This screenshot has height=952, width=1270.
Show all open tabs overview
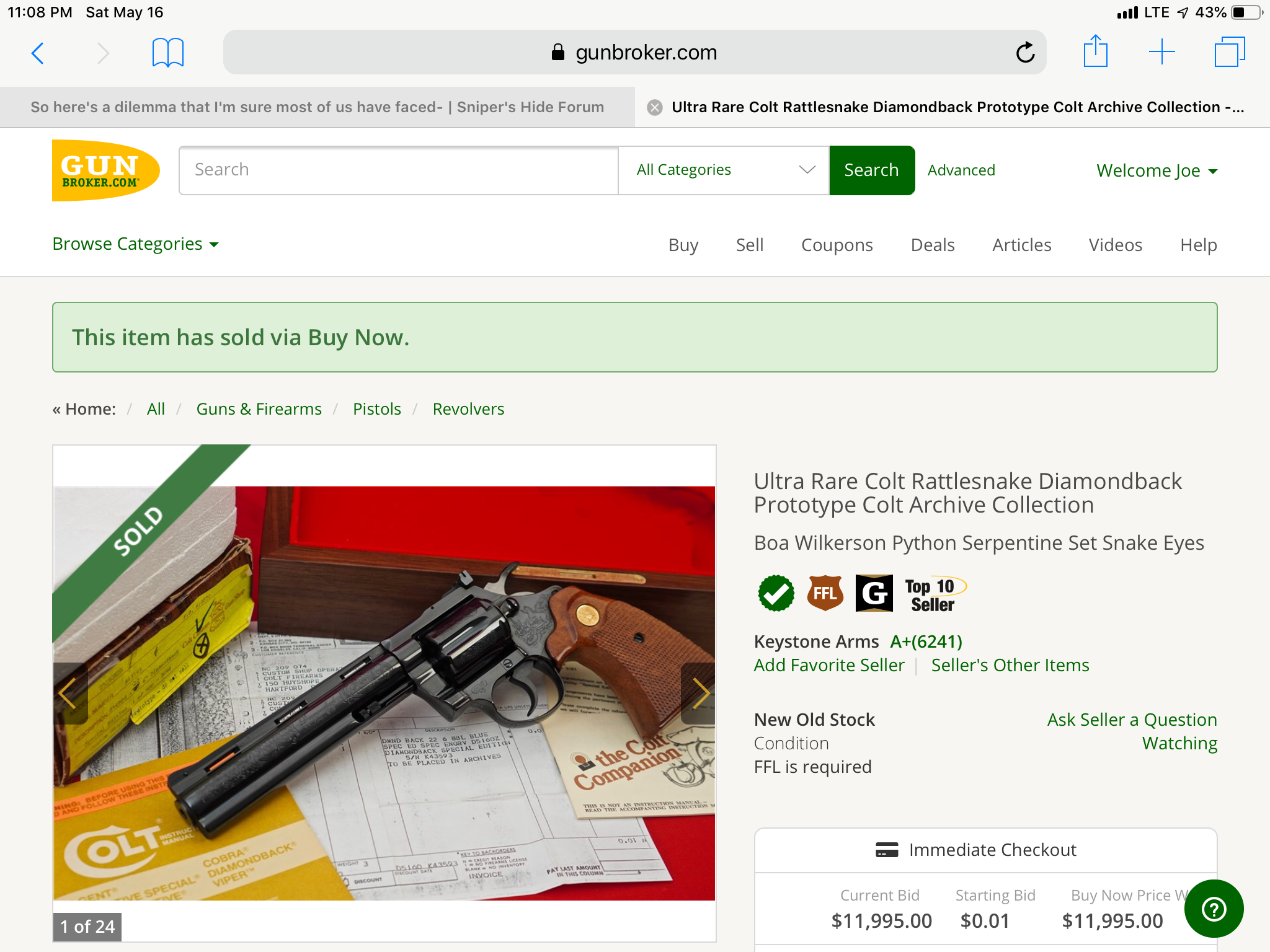coord(1230,52)
